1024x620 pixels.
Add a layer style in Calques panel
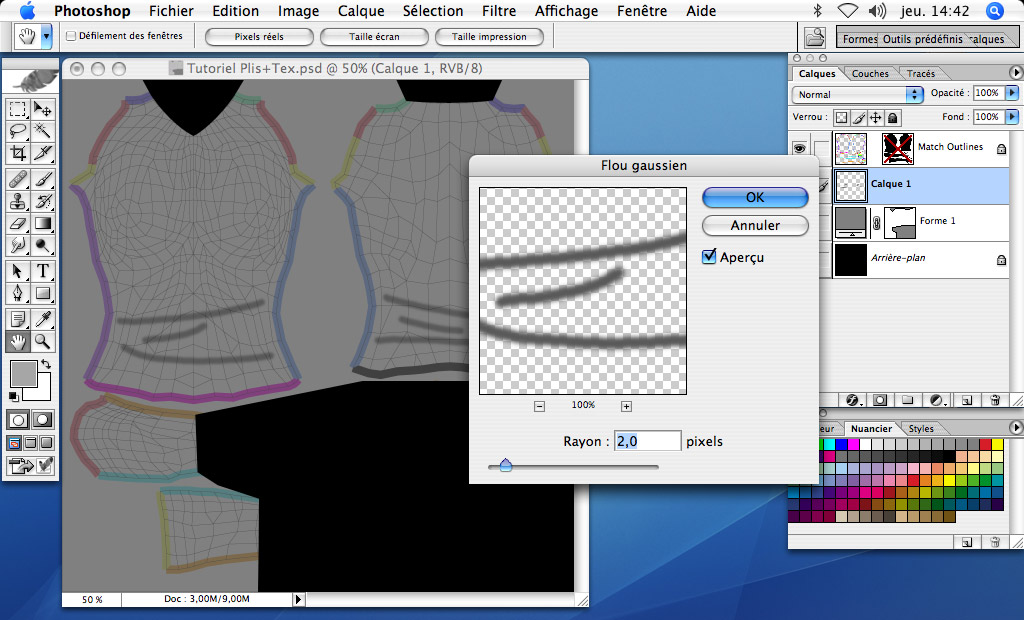tap(853, 400)
